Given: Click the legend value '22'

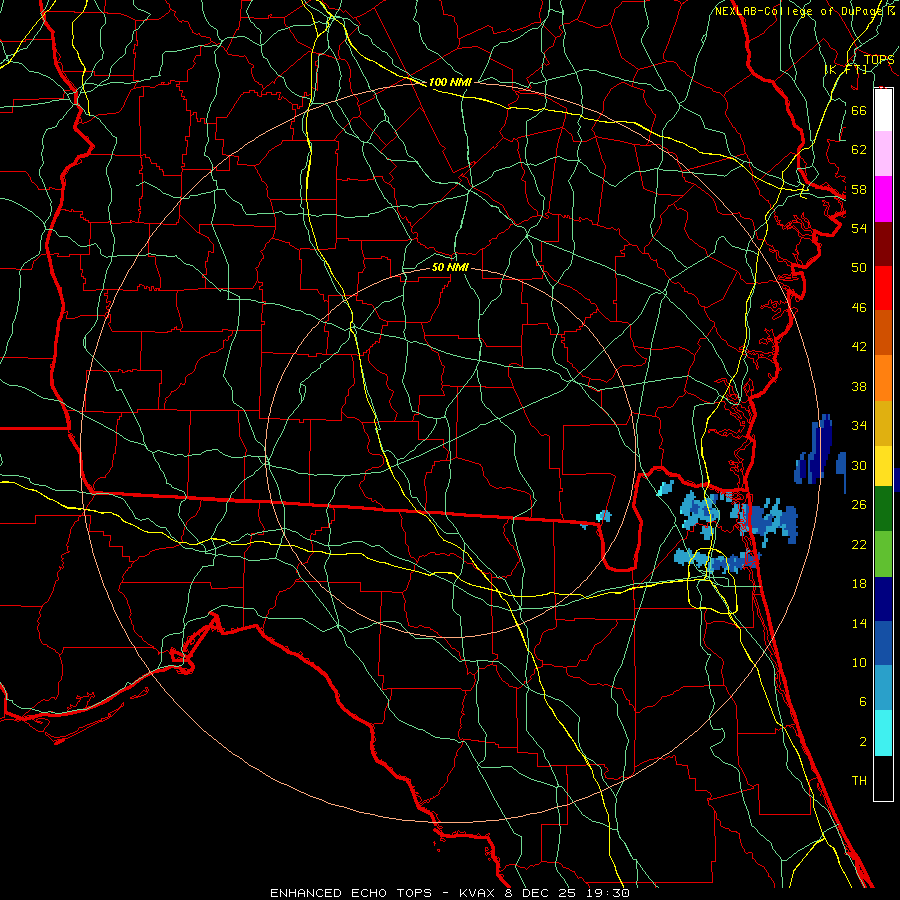Looking at the screenshot, I should pyautogui.click(x=859, y=544).
